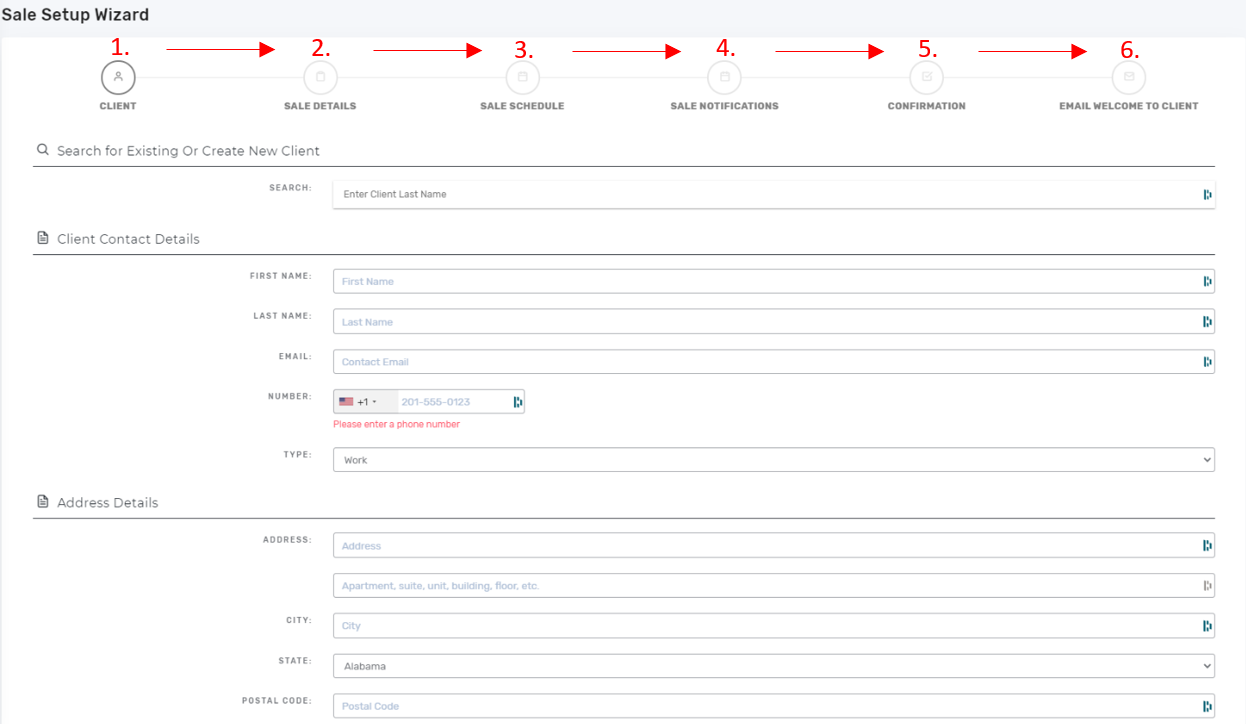Focus the Enter Client Last Name search box
The image size is (1246, 724).
point(774,194)
